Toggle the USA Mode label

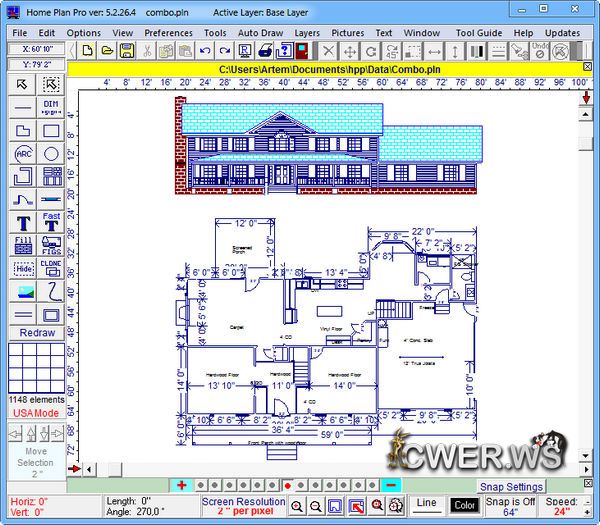pyautogui.click(x=36, y=413)
